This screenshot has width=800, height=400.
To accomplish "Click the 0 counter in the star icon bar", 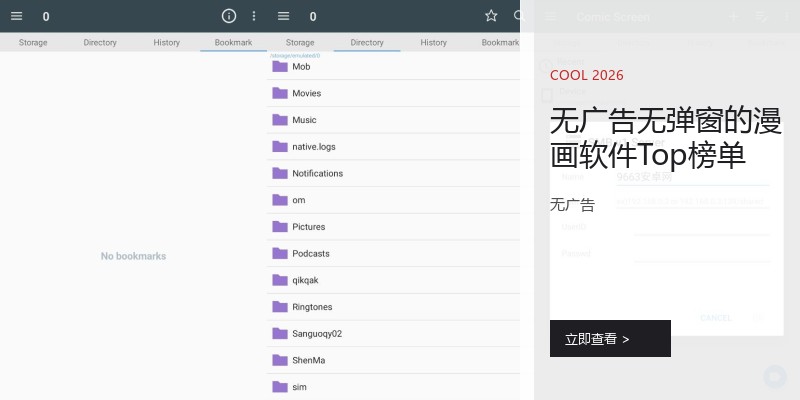I will [313, 17].
